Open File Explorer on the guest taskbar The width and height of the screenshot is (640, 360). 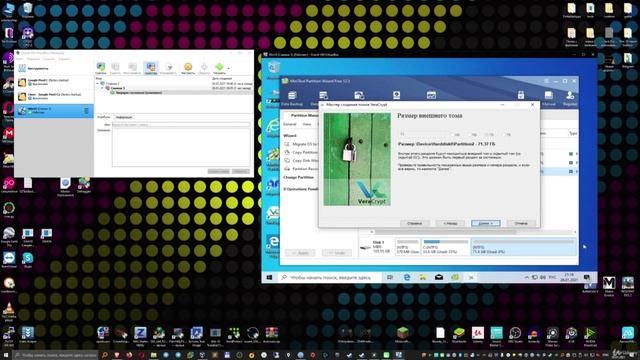[x=423, y=278]
